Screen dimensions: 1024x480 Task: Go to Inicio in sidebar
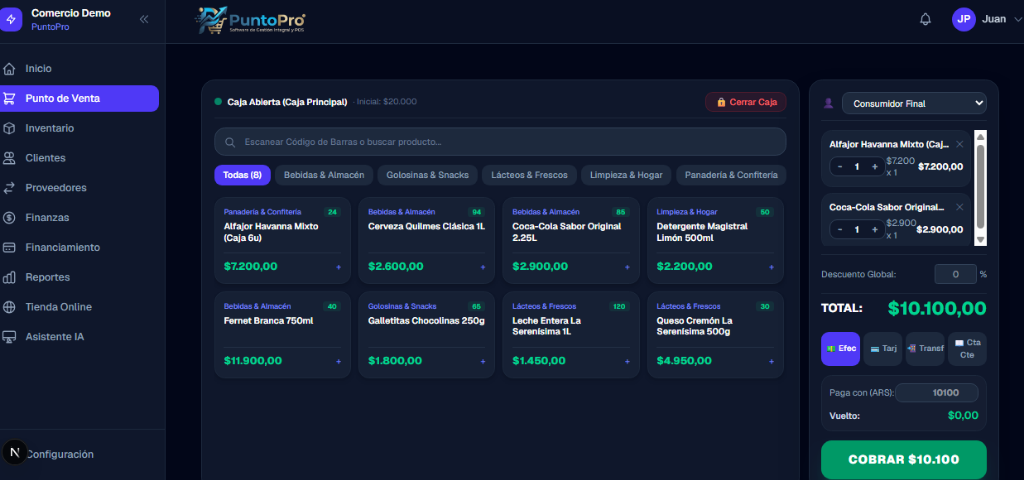tap(39, 69)
